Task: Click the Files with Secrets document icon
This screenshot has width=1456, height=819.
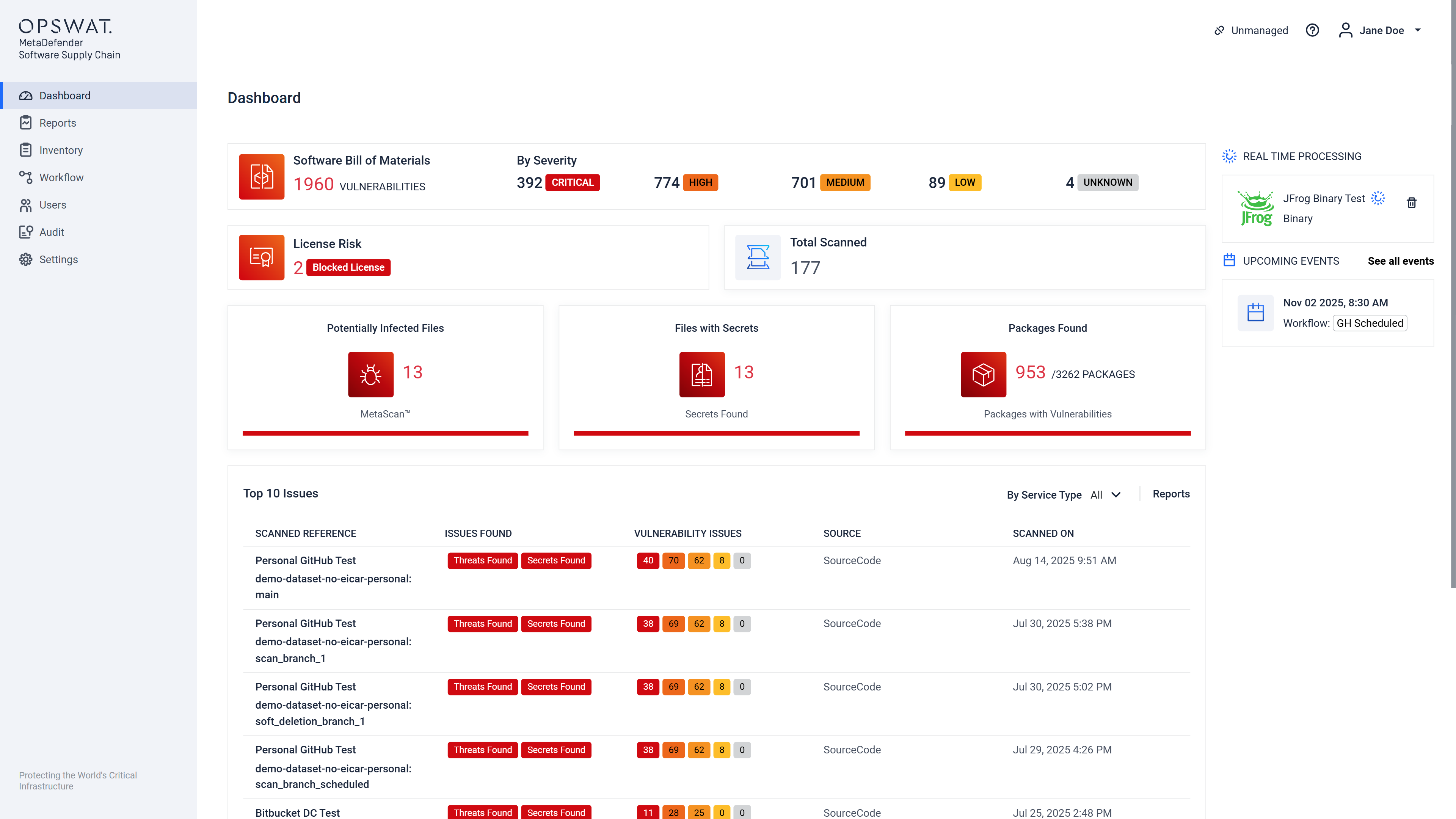Action: [x=702, y=374]
